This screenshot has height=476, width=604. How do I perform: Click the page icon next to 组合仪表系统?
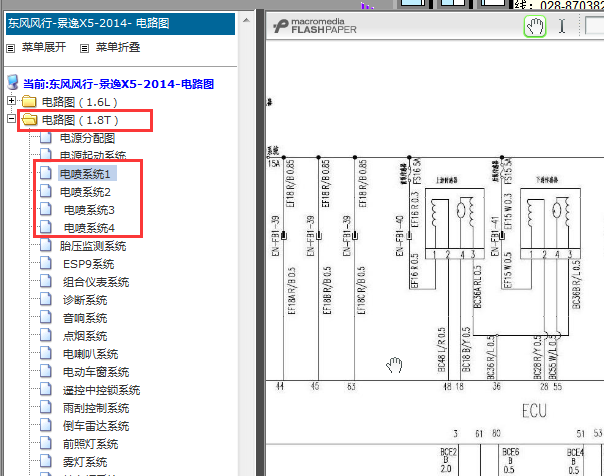[x=46, y=282]
